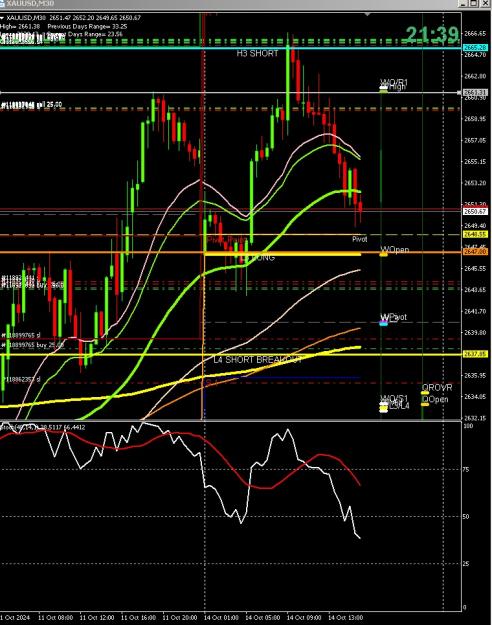Viewport: 492px width, 625px height.
Task: Select the L4 SHORT BREAKOUT label
Action: point(258,360)
